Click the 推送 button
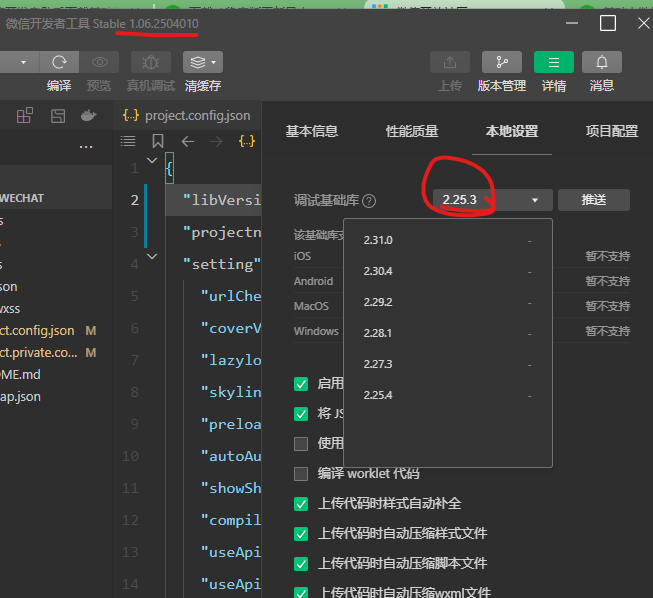Image resolution: width=653 pixels, height=598 pixels. 594,200
